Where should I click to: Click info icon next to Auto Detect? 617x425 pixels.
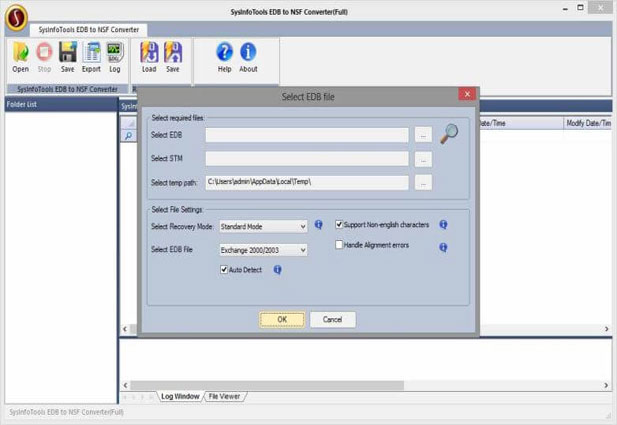tap(277, 270)
